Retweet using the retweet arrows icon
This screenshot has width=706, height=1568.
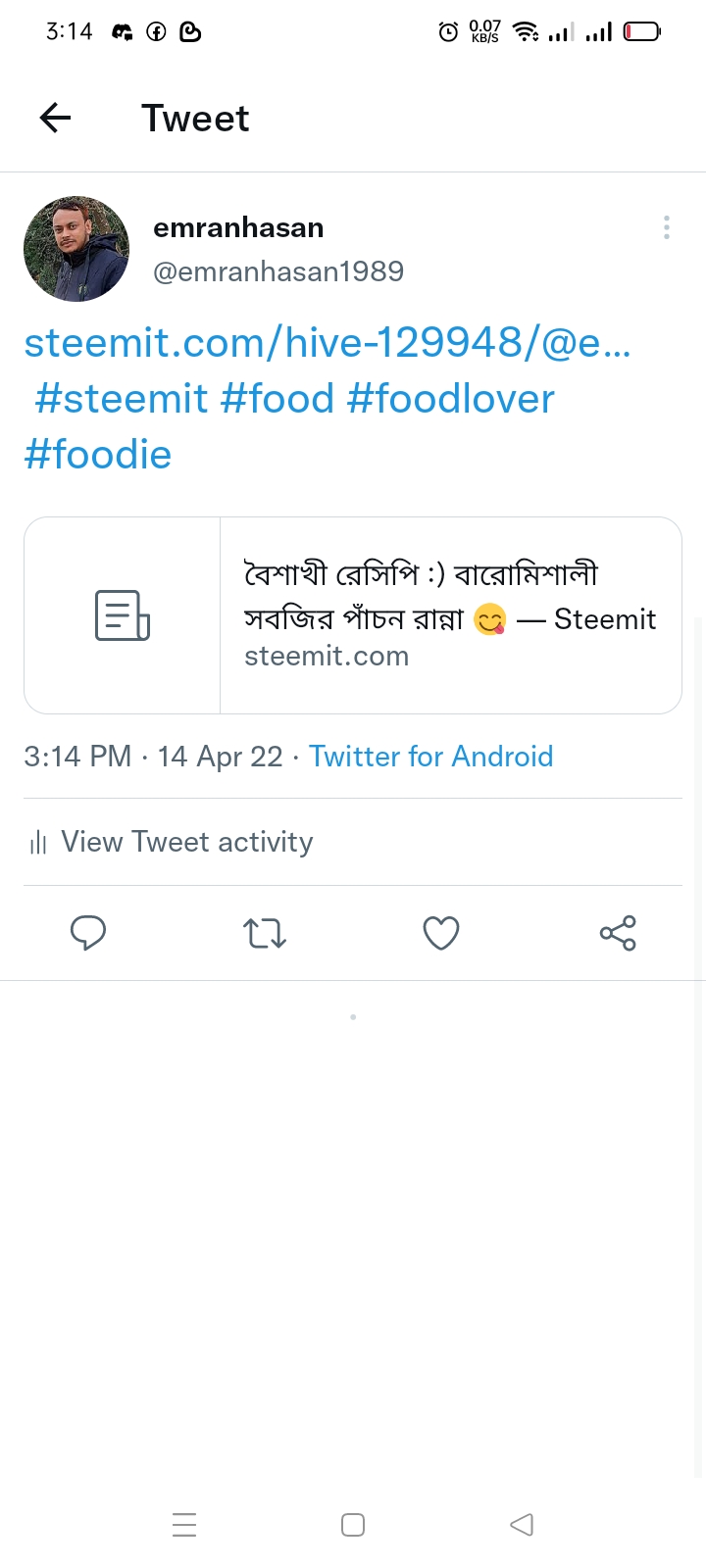[265, 933]
